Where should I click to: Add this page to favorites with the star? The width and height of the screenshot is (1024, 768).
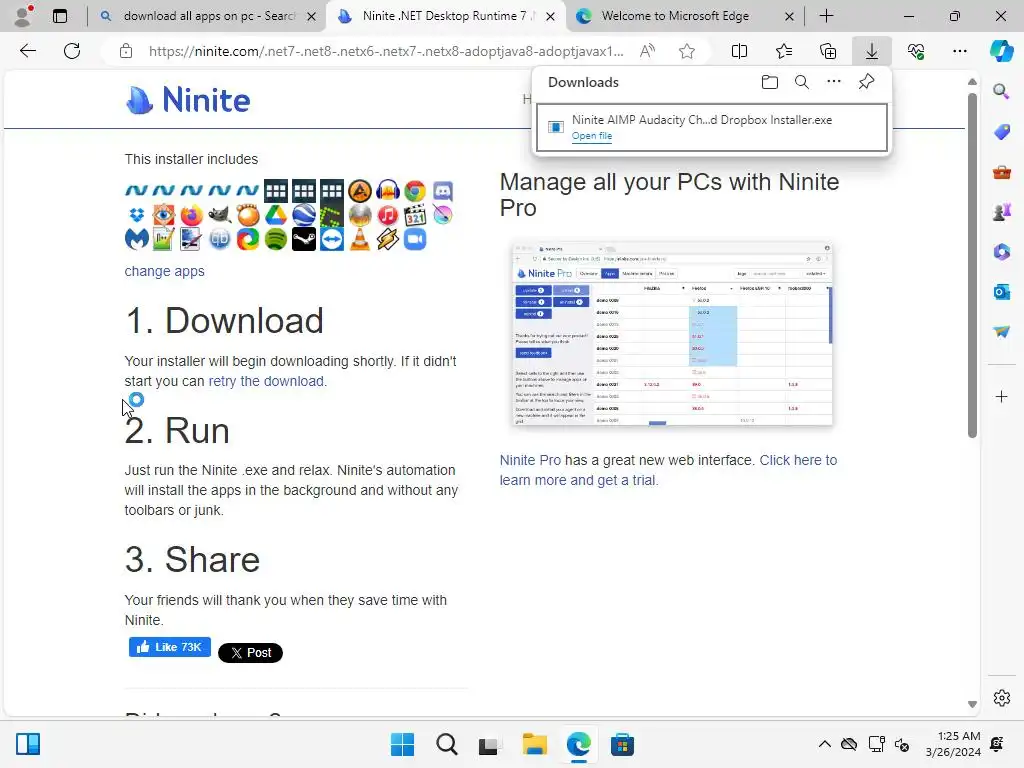pos(686,51)
